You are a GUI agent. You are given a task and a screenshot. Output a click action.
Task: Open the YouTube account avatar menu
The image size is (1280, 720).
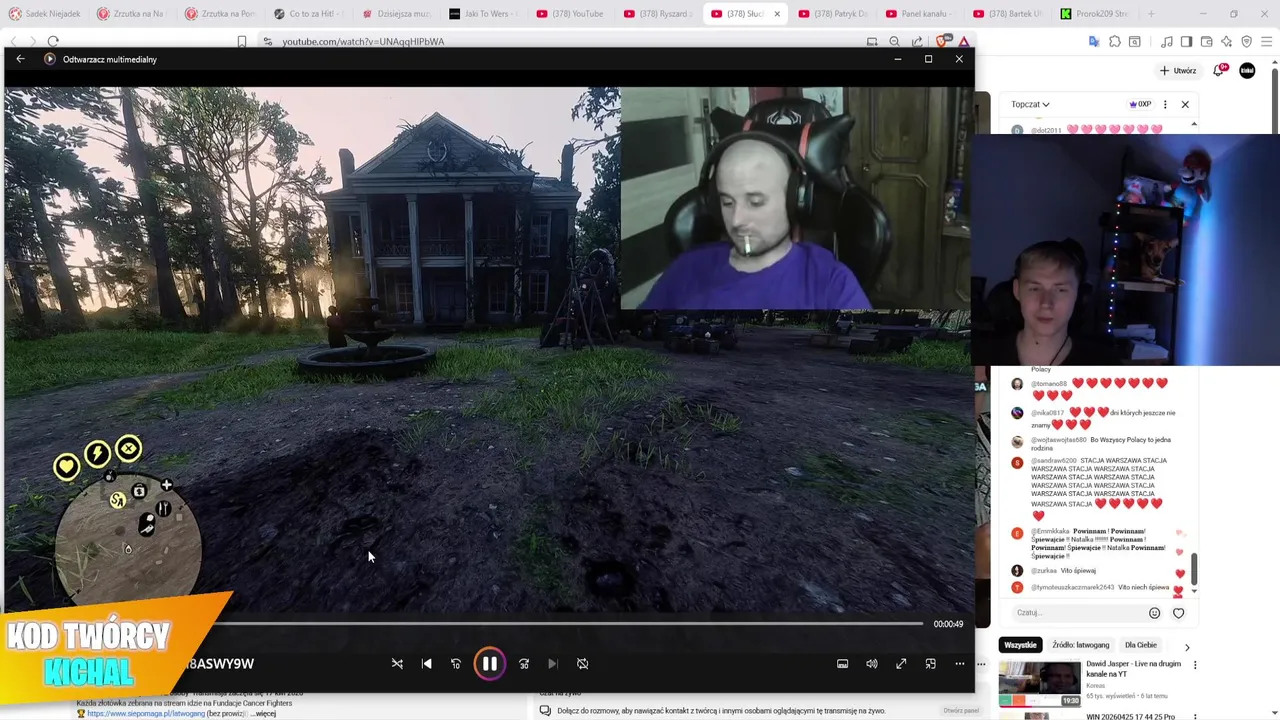coord(1247,71)
